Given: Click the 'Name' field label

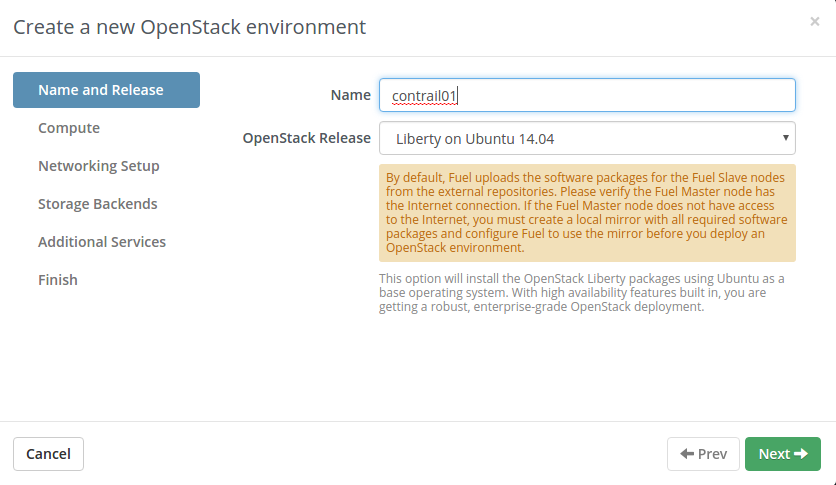Looking at the screenshot, I should coord(350,95).
